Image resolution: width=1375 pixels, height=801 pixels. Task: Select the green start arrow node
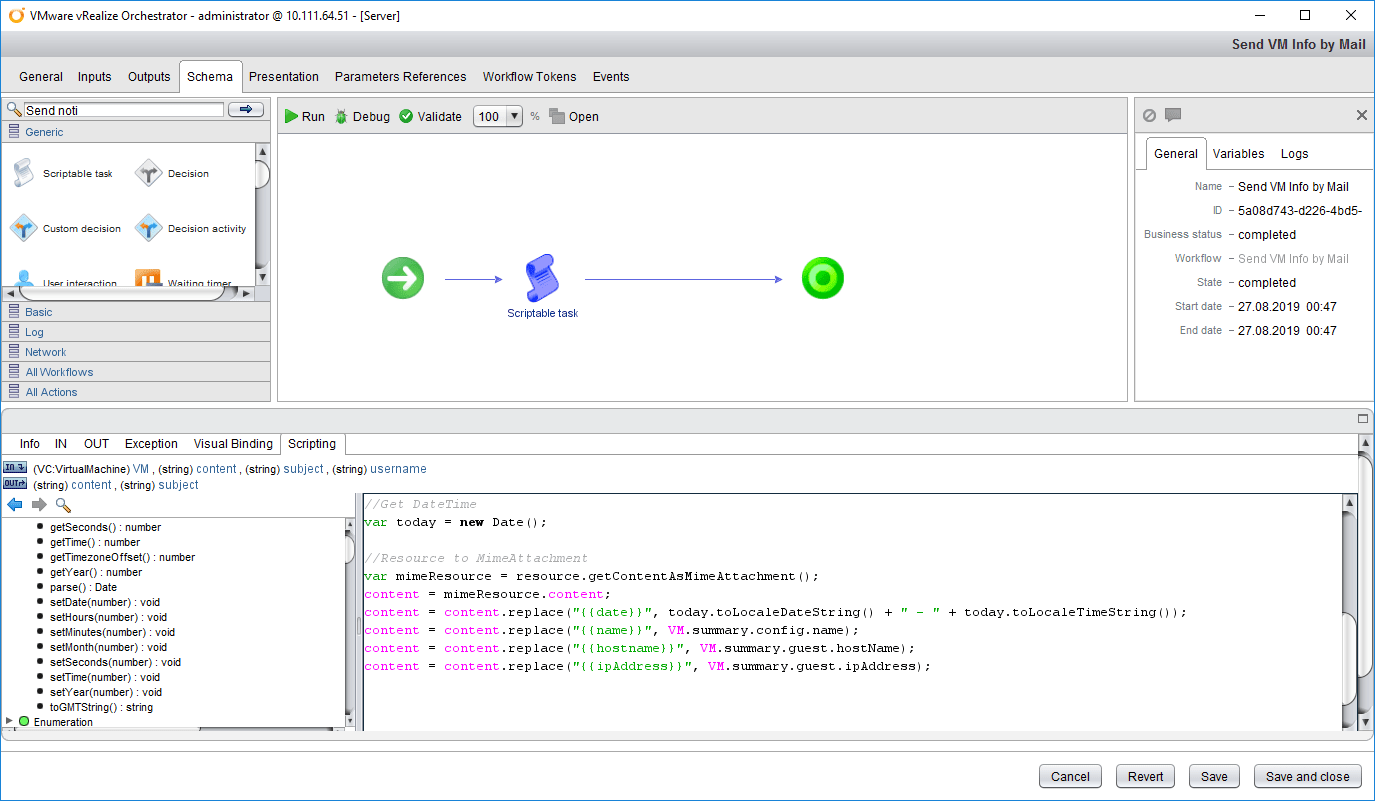pyautogui.click(x=402, y=278)
